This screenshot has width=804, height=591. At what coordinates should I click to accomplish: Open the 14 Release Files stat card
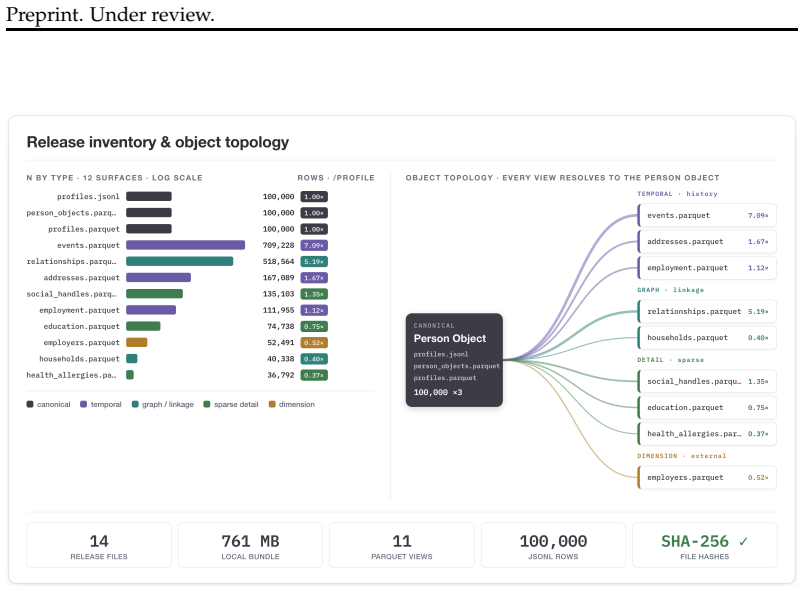coord(99,545)
